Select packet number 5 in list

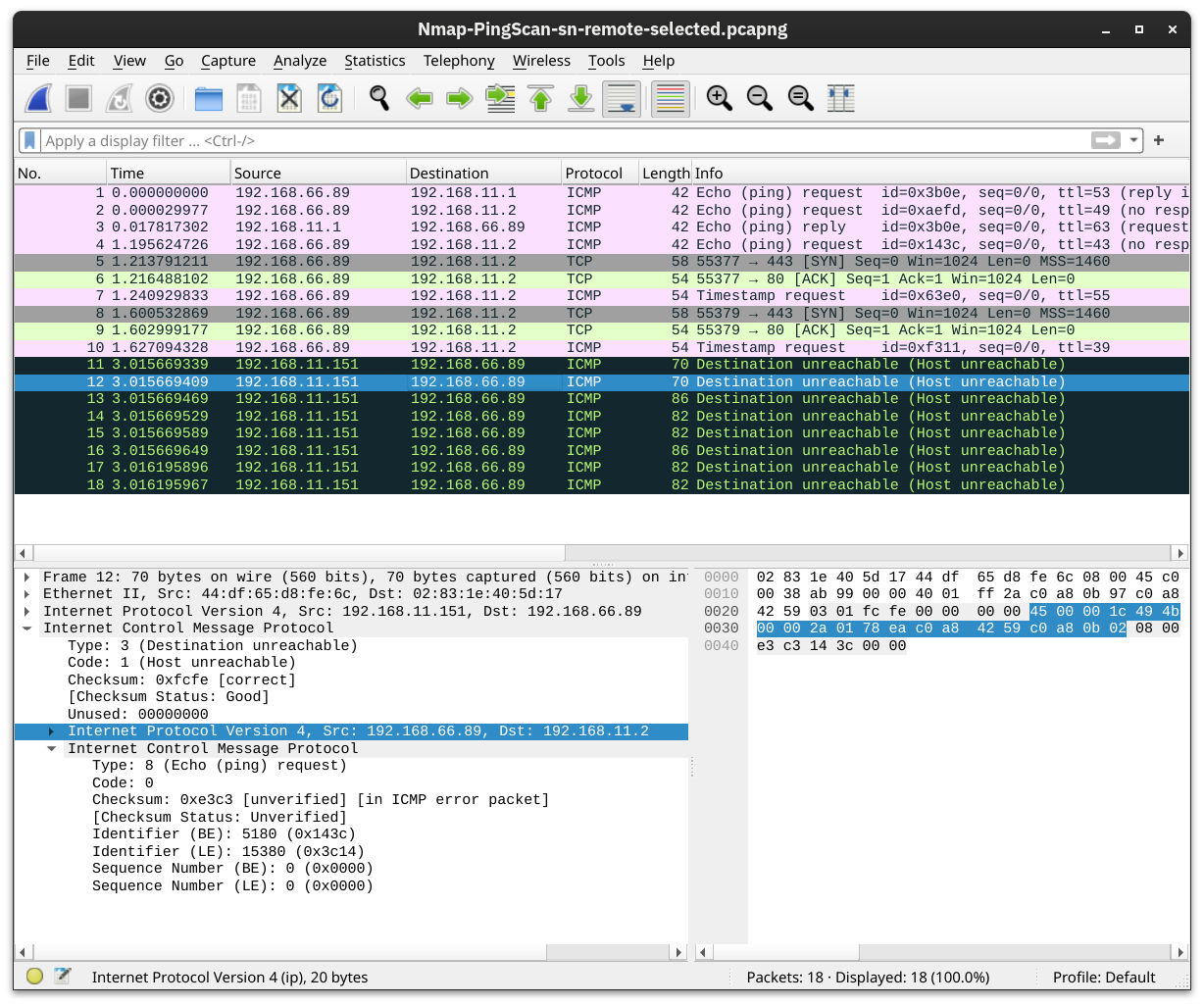click(392, 261)
